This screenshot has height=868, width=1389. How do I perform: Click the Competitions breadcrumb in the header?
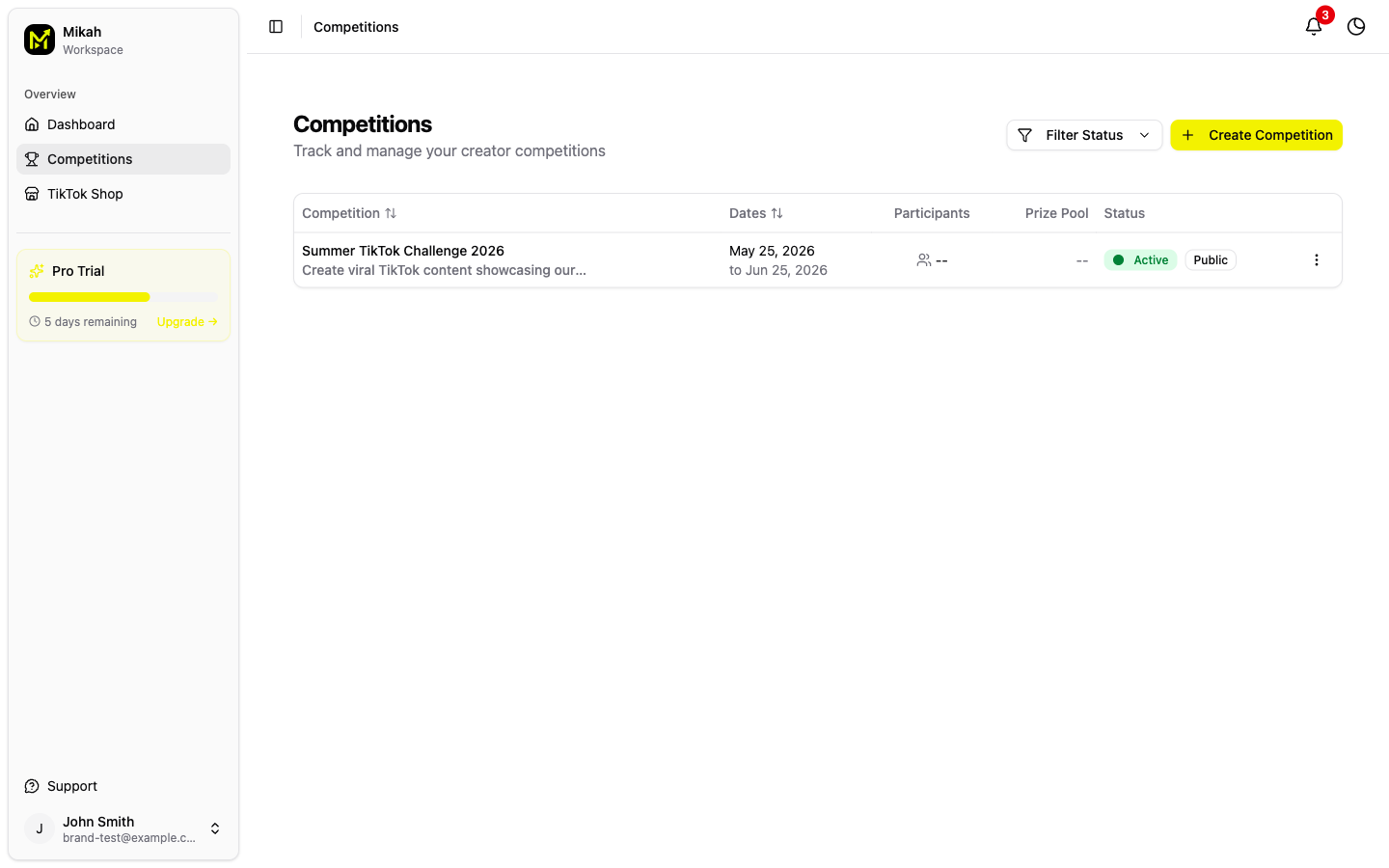coord(356,27)
